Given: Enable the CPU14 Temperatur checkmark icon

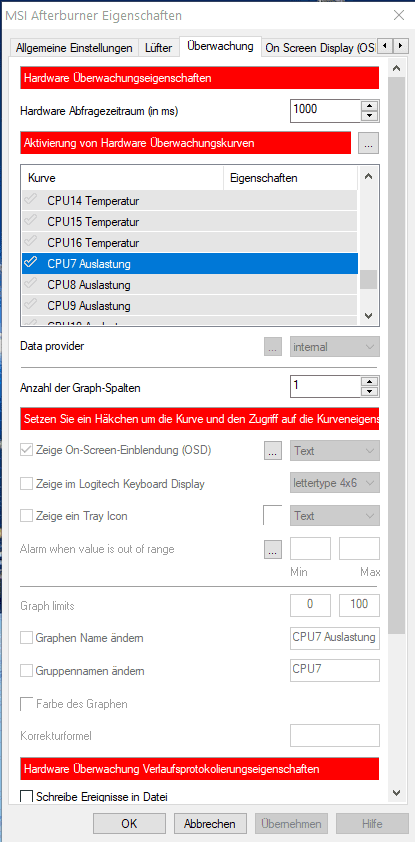Looking at the screenshot, I should (x=31, y=200).
